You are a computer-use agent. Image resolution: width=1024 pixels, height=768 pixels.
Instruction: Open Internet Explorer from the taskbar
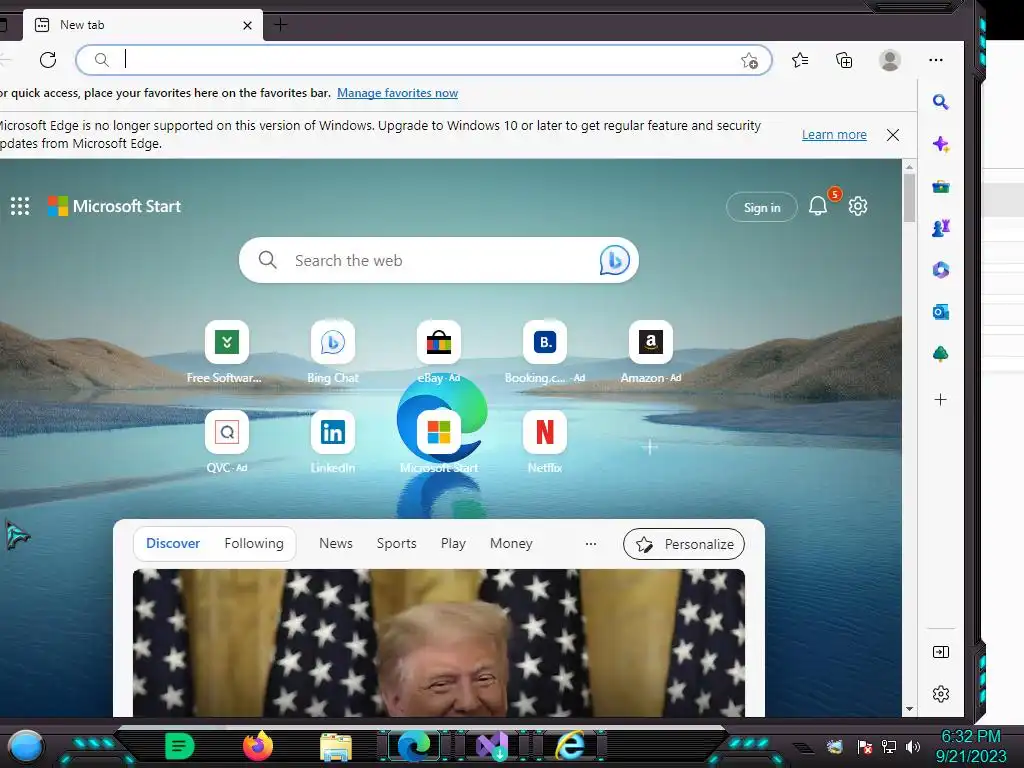tap(570, 746)
